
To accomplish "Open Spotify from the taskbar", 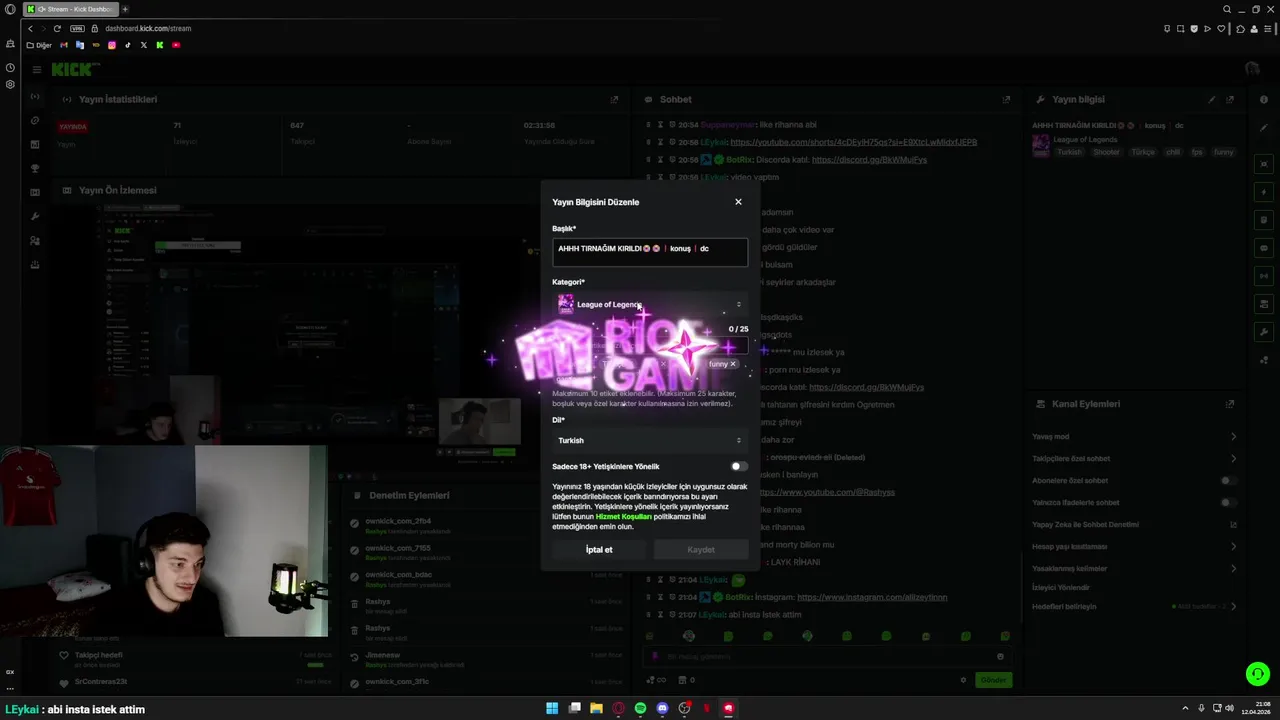I will 640,708.
